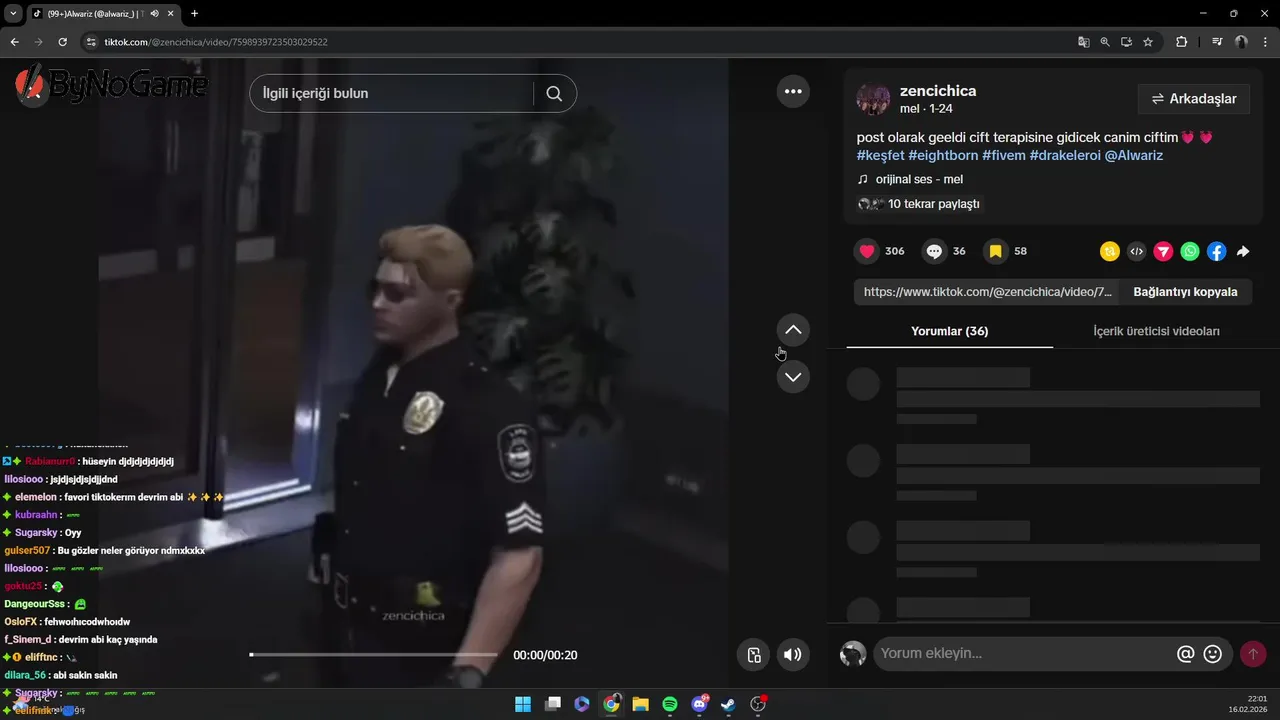Toggle the auto-scroll icon beside volume
The width and height of the screenshot is (1280, 720).
tap(754, 655)
